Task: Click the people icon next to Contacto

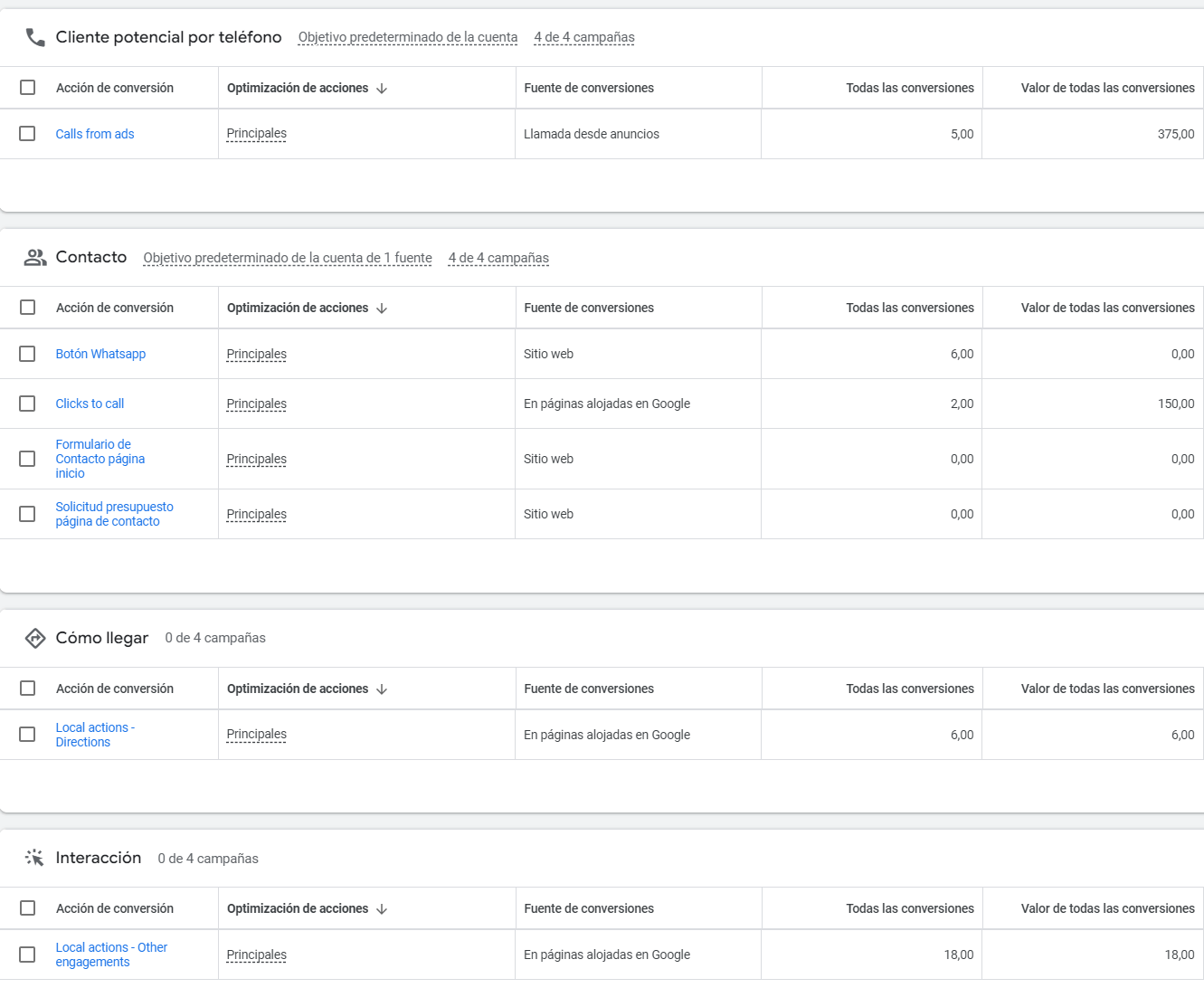Action: click(x=35, y=258)
